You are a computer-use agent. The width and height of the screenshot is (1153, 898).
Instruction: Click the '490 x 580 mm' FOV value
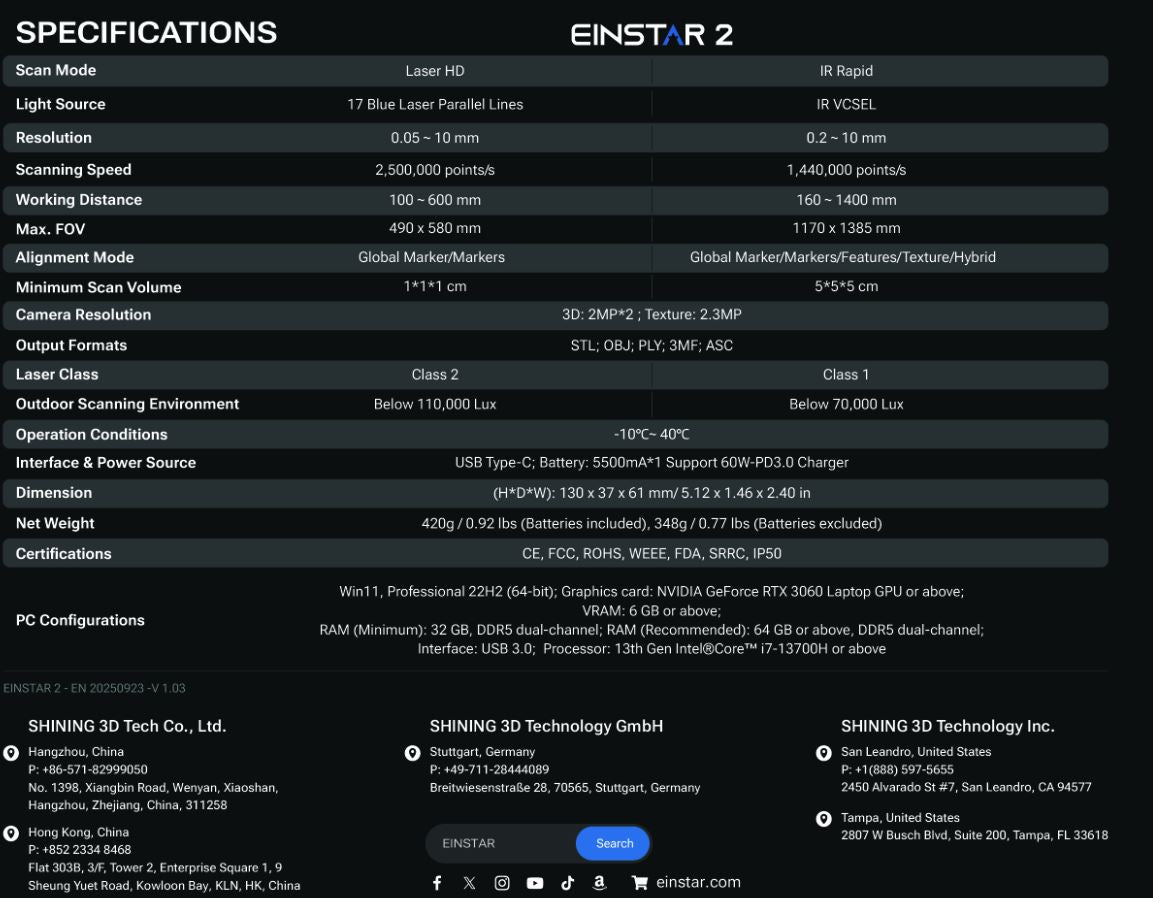point(435,228)
